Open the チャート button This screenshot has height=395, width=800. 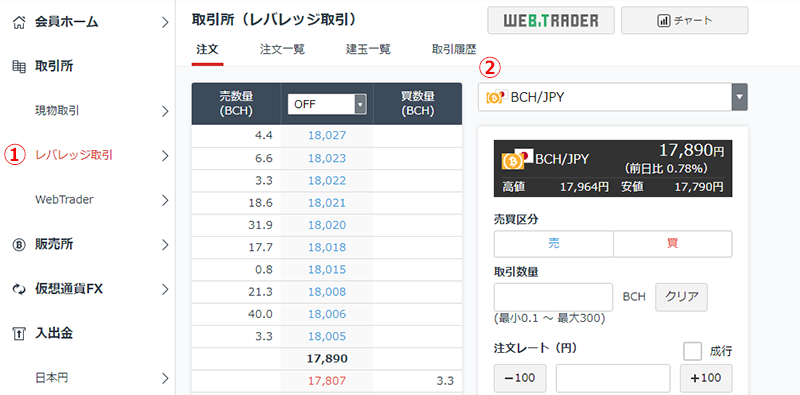coord(685,20)
